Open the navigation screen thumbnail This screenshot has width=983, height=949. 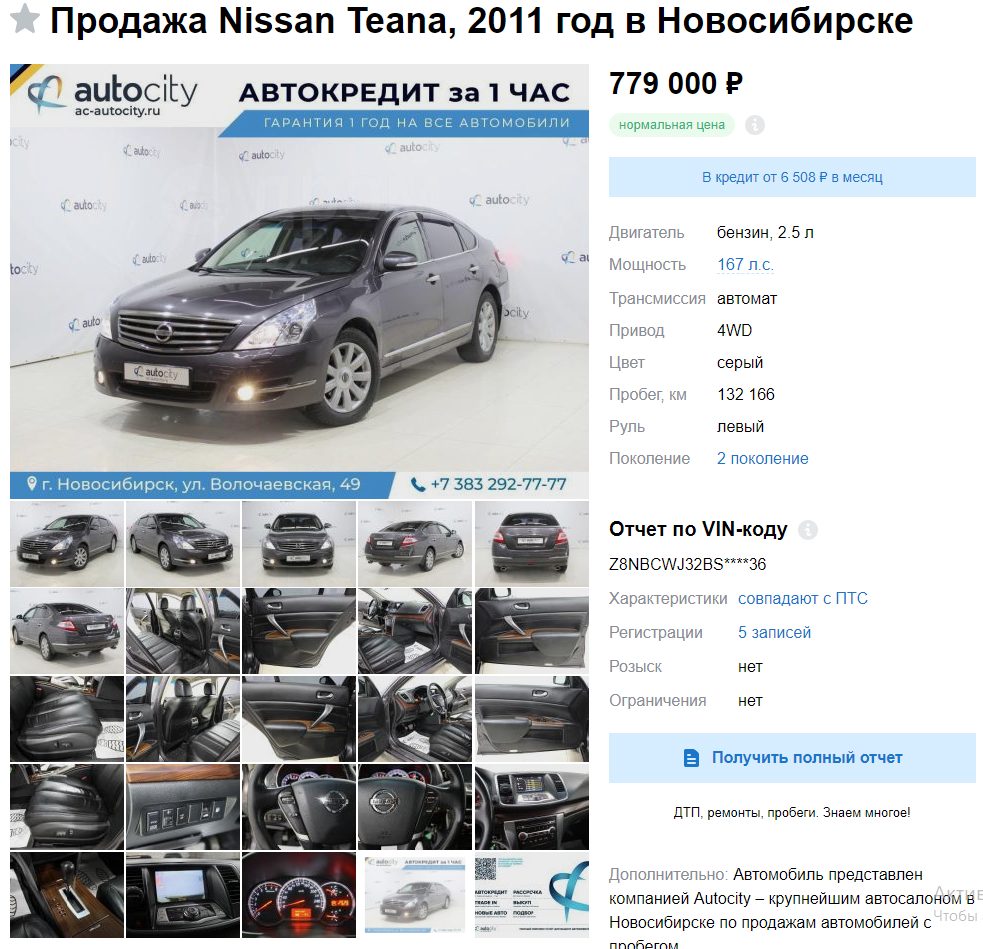click(x=183, y=894)
